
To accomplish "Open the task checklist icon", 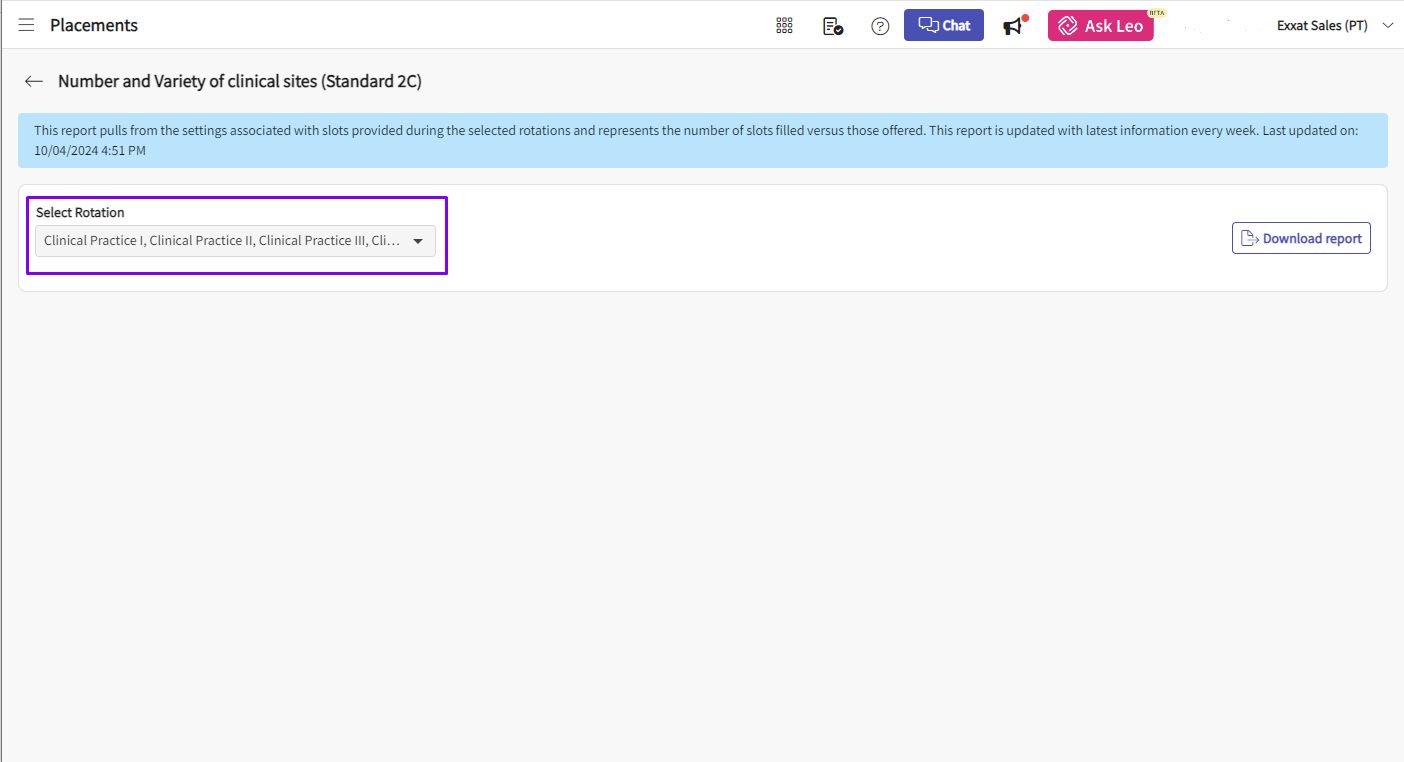I will pos(832,26).
